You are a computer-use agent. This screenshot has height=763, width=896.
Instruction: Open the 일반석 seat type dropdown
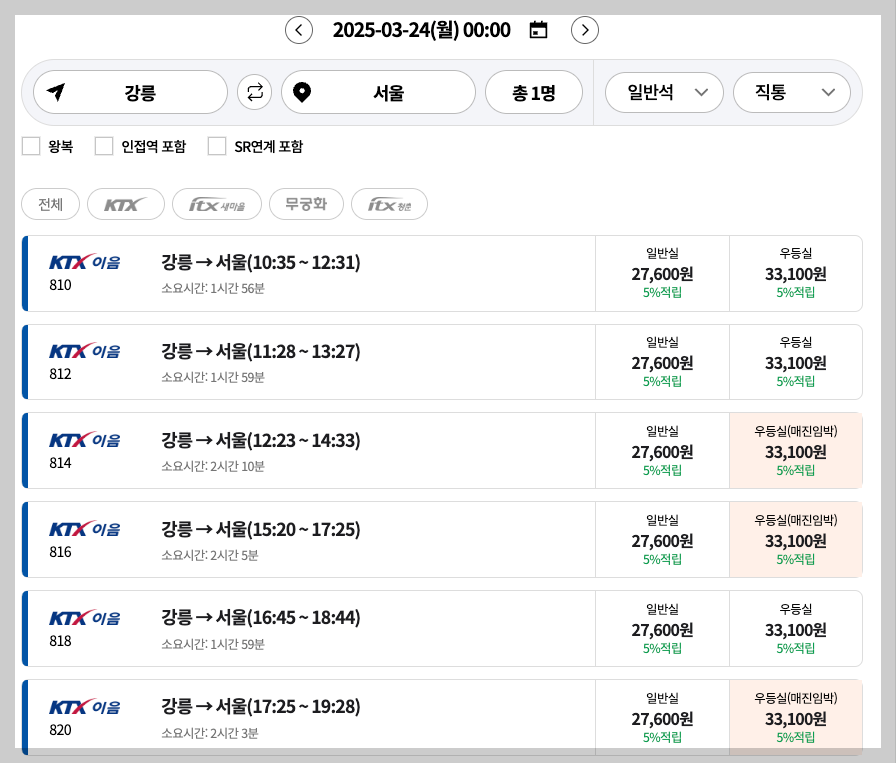coord(664,92)
